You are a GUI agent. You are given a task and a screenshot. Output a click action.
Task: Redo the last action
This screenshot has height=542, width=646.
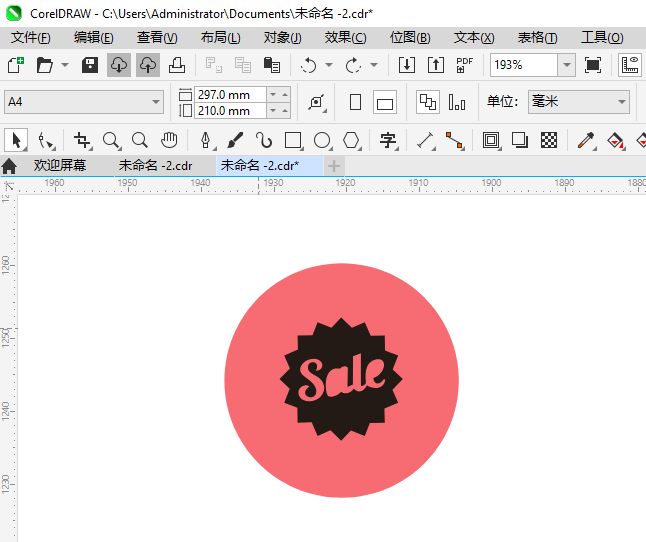click(x=353, y=65)
